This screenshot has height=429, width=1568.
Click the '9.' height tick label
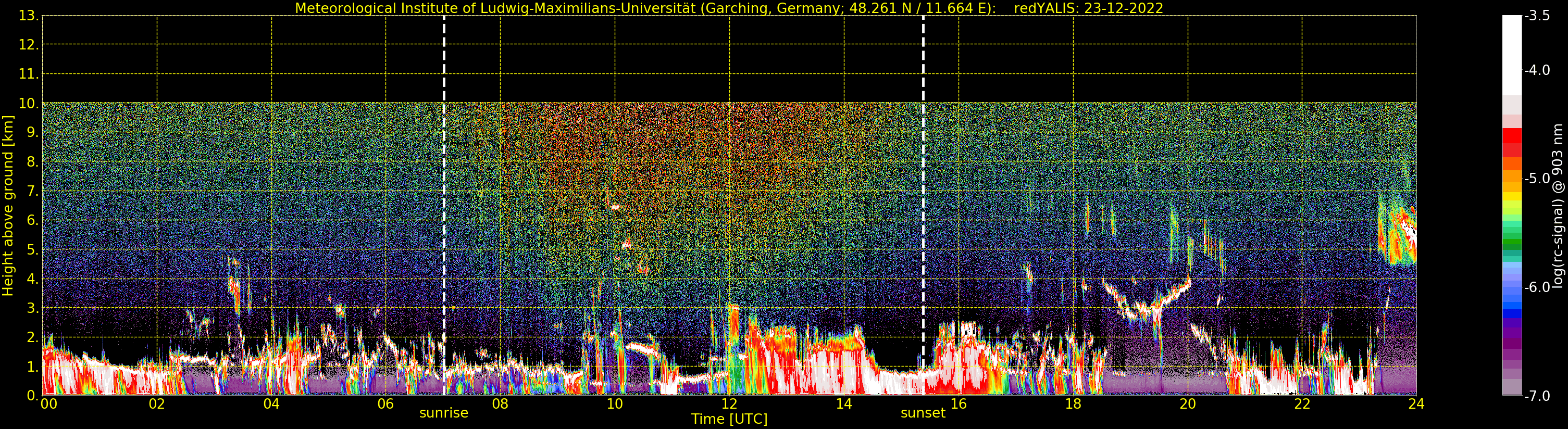tap(33, 133)
